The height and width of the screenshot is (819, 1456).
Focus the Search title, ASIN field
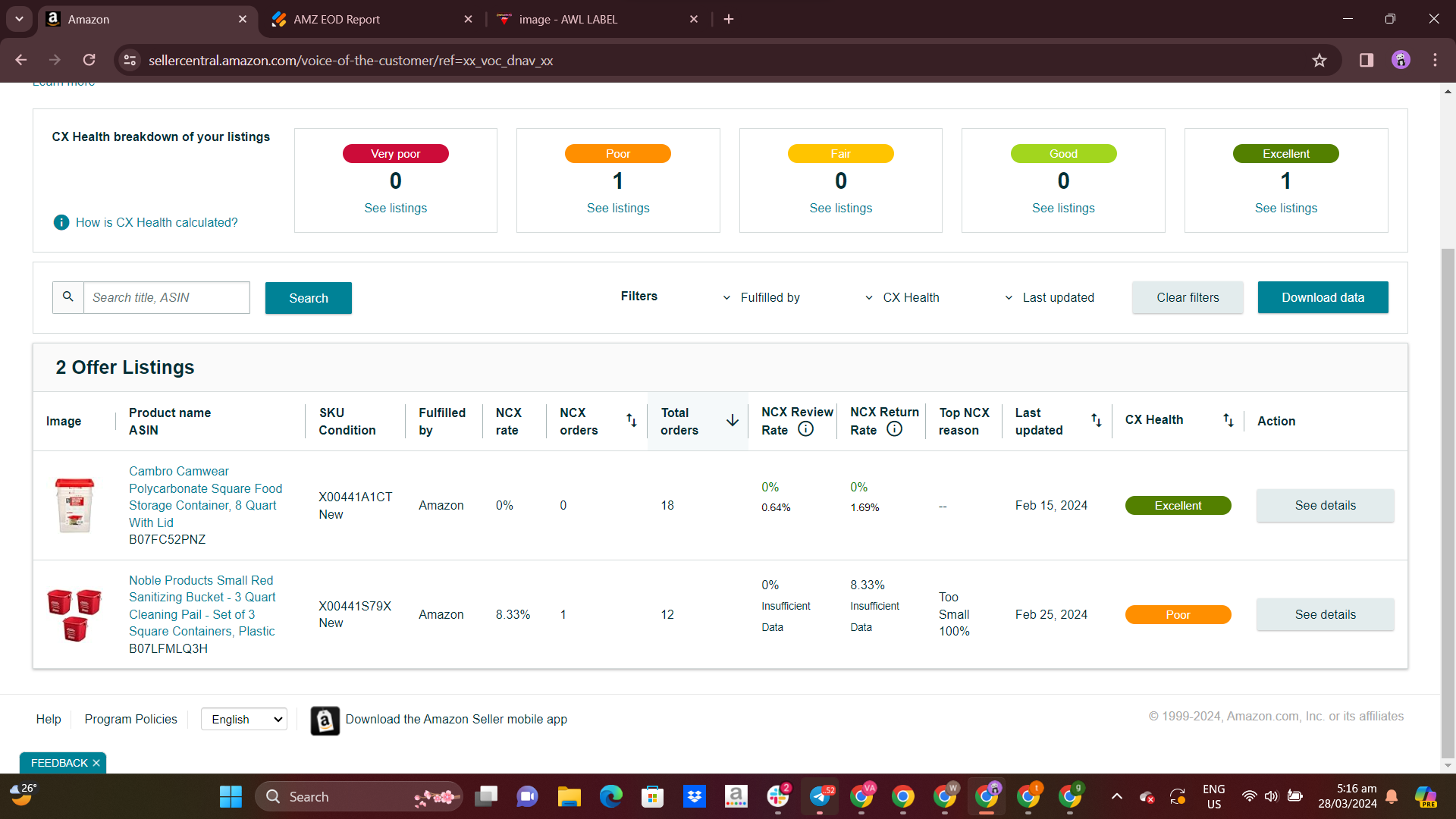[167, 297]
